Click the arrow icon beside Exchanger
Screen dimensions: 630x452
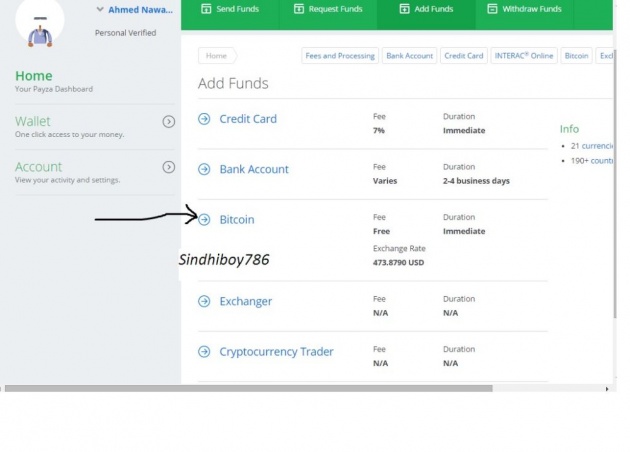click(204, 301)
